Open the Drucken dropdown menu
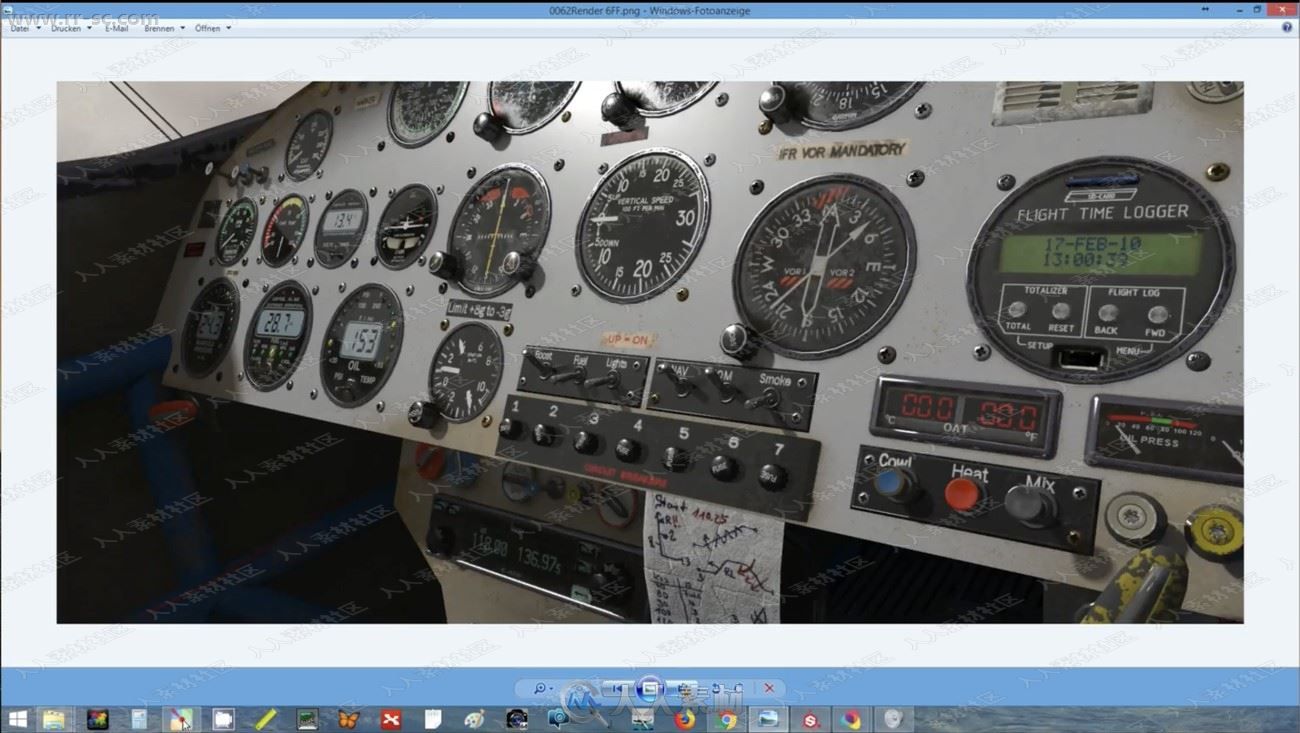The image size is (1300, 733). [x=70, y=28]
